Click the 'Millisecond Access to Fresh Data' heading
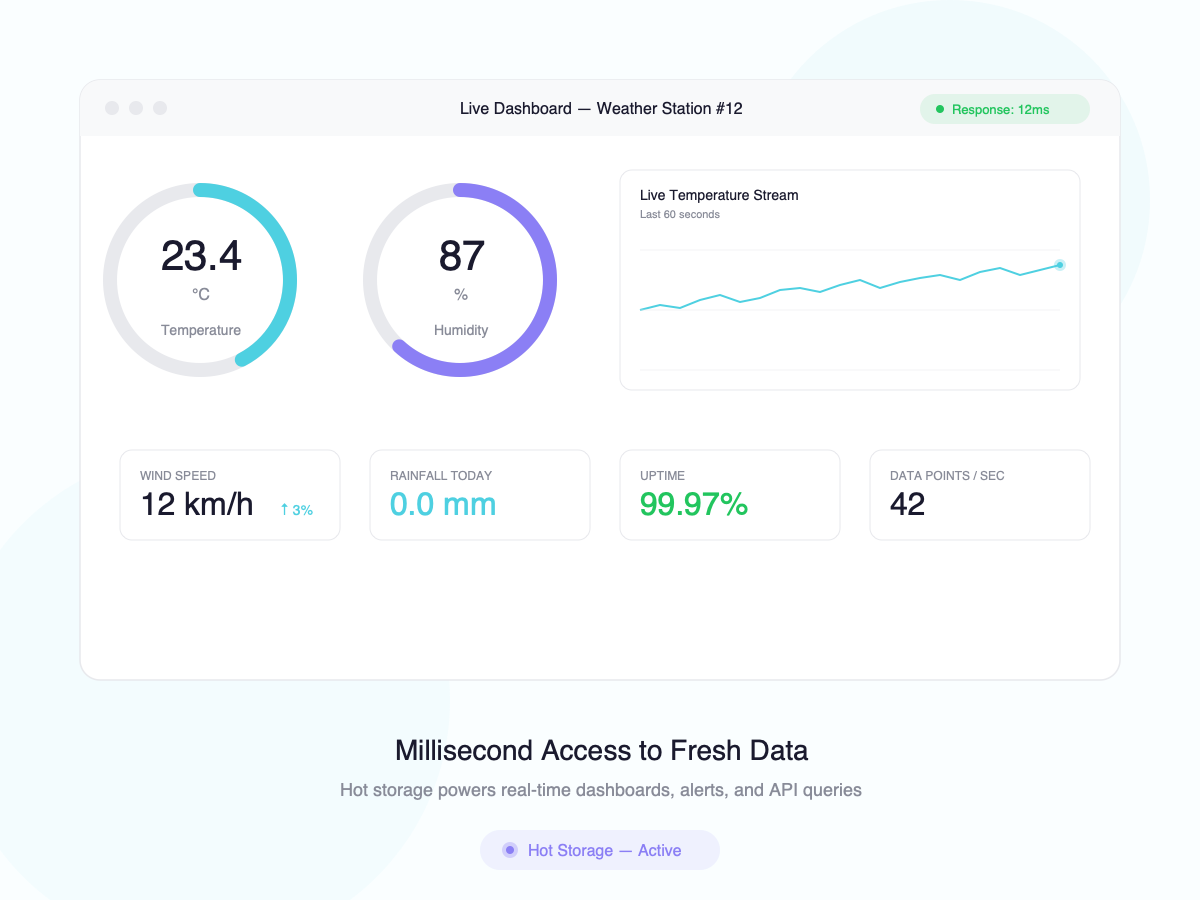Viewport: 1200px width, 900px height. click(601, 750)
